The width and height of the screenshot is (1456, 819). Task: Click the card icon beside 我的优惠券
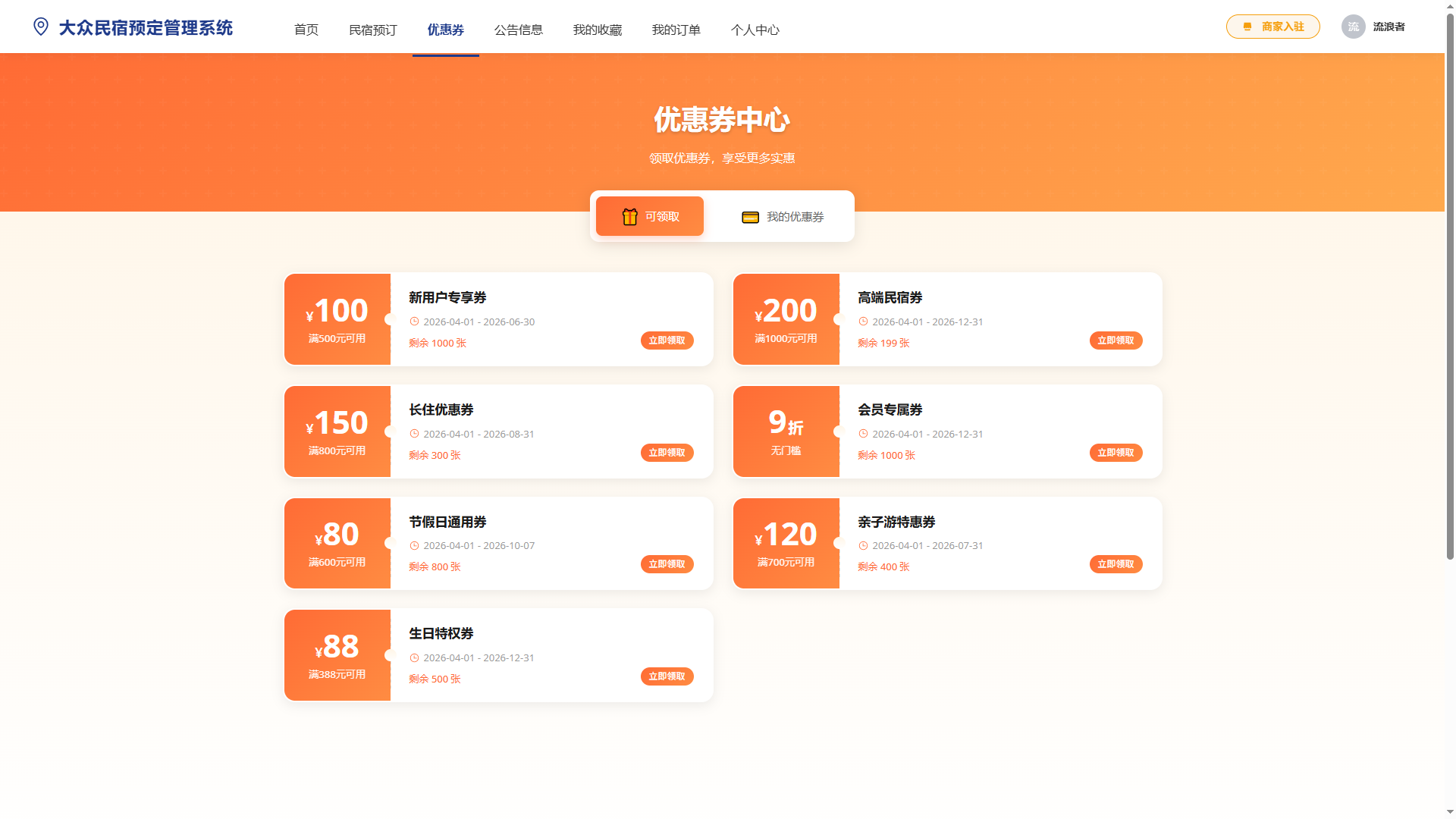[x=750, y=218]
